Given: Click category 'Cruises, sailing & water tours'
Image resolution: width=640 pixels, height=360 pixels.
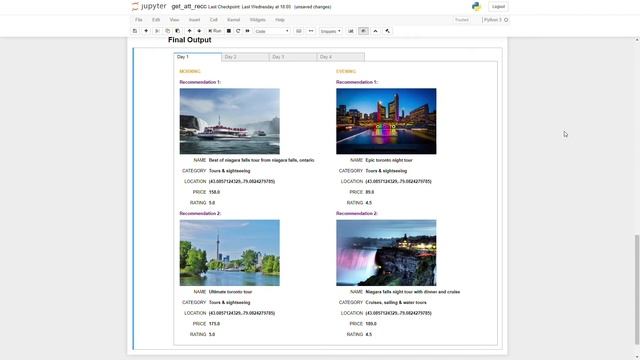Looking at the screenshot, I should pos(396,303).
